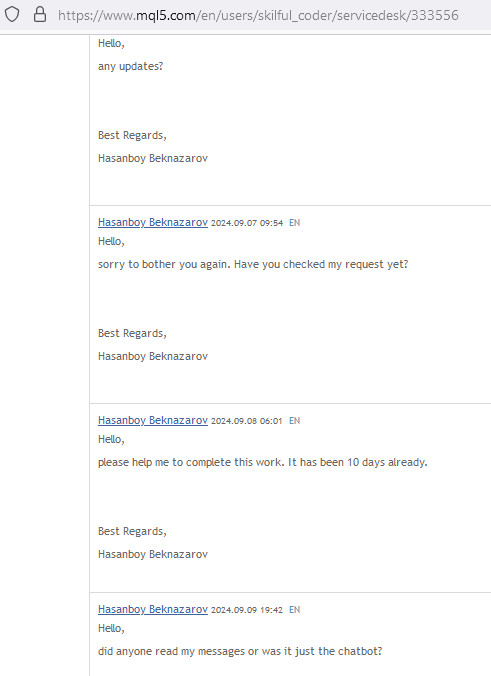The width and height of the screenshot is (491, 676).
Task: Click the signature name in the 06:01 message
Action: 153,554
